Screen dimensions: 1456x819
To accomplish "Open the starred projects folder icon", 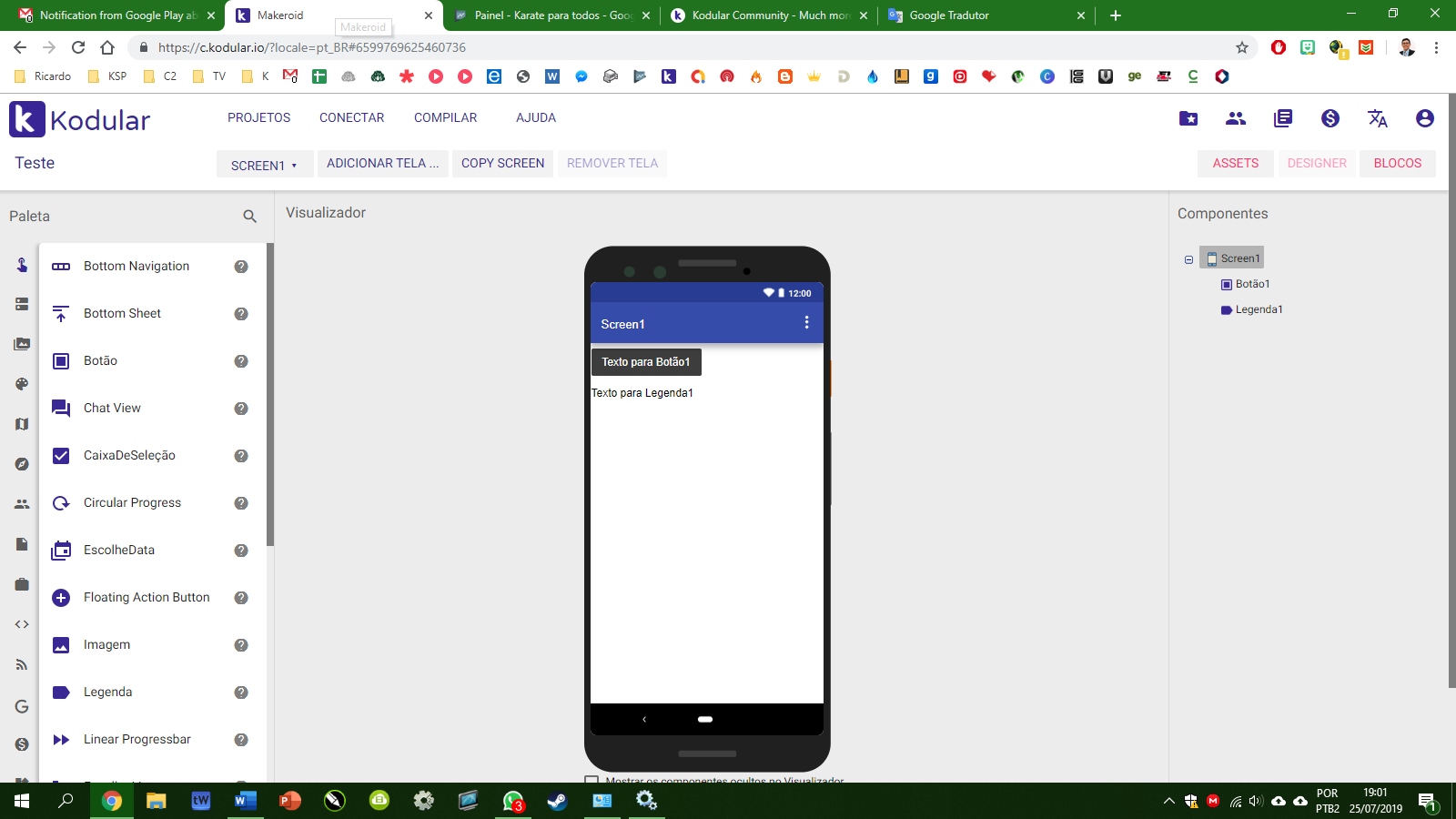I will click(x=1188, y=118).
